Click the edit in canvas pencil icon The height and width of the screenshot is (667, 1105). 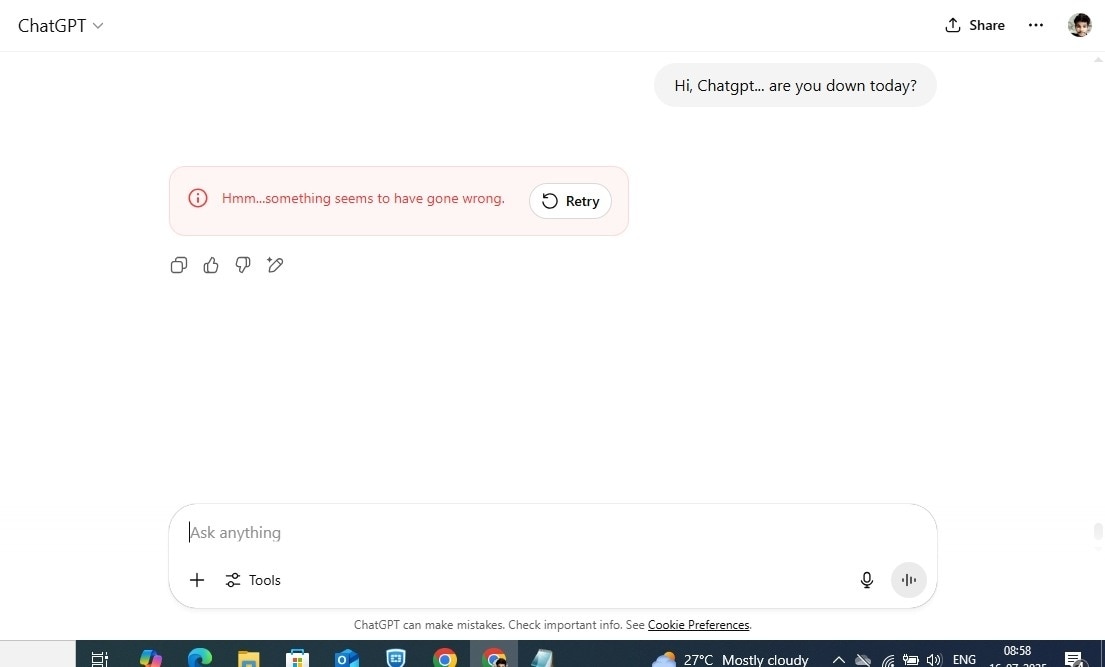pos(275,265)
